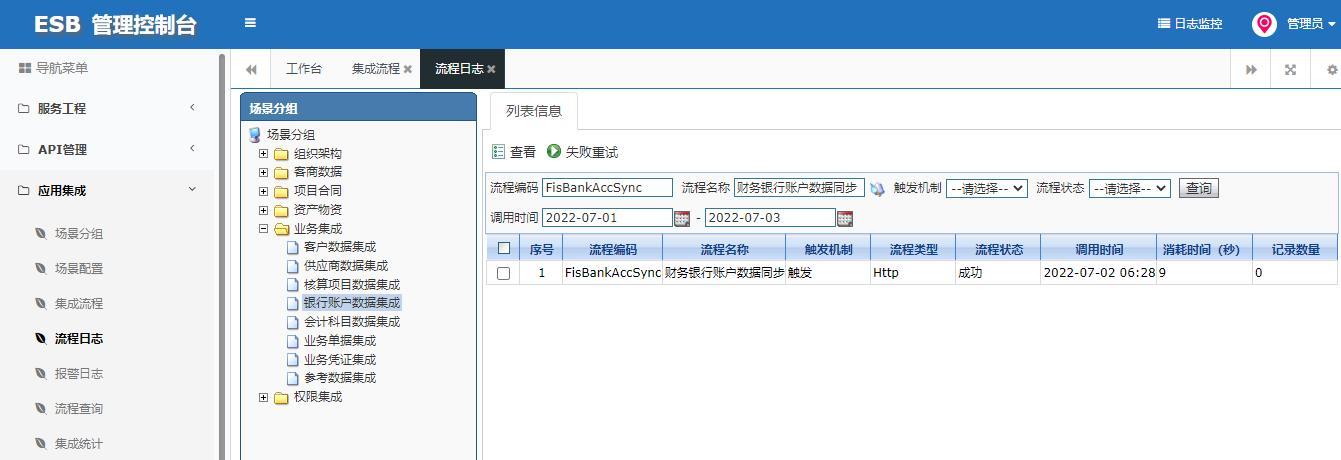
Task: Click the 成功 status cell
Action: (x=997, y=273)
